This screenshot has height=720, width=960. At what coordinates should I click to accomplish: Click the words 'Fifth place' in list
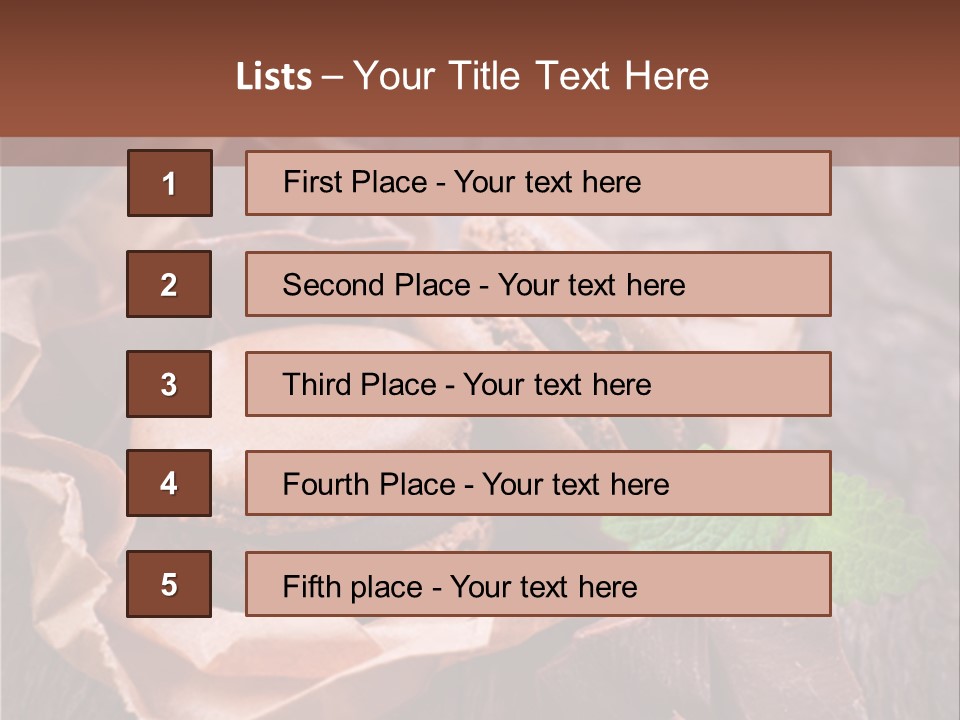pos(353,587)
